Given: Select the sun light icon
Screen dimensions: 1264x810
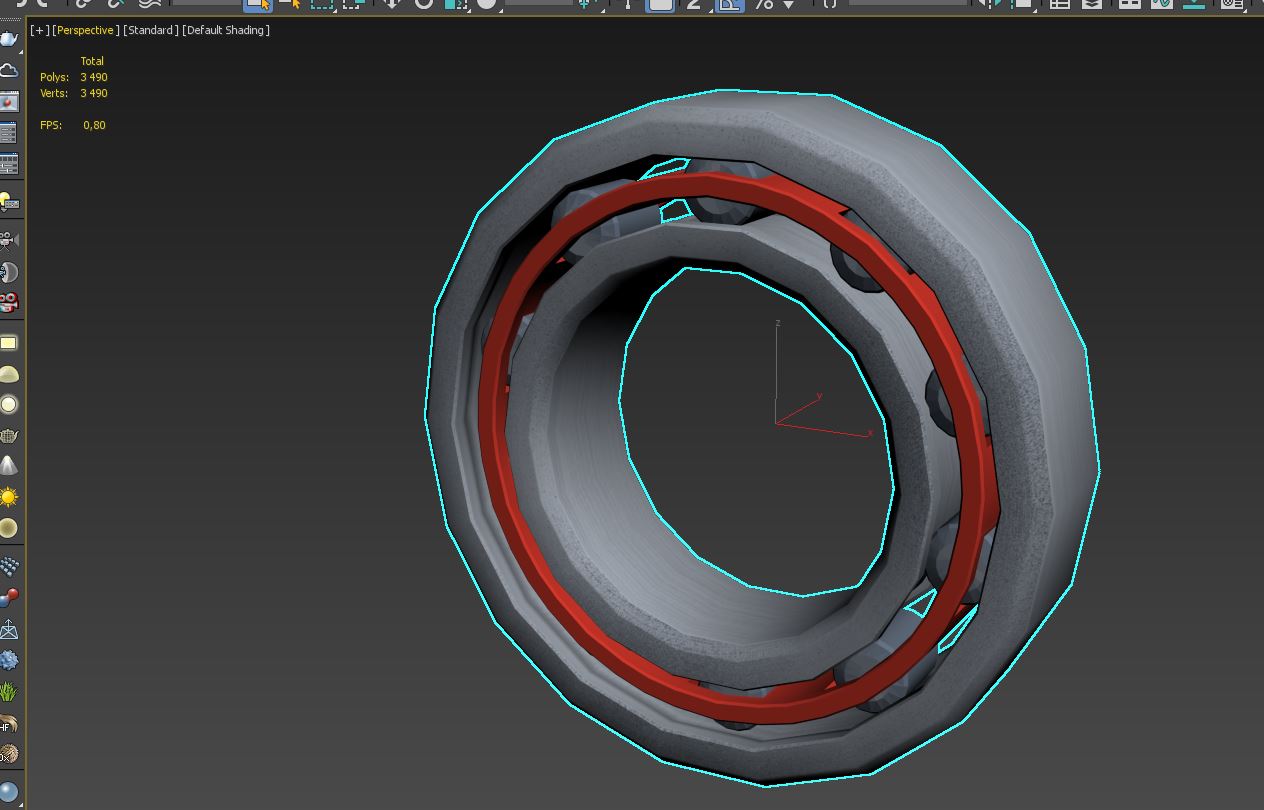Looking at the screenshot, I should [x=9, y=497].
